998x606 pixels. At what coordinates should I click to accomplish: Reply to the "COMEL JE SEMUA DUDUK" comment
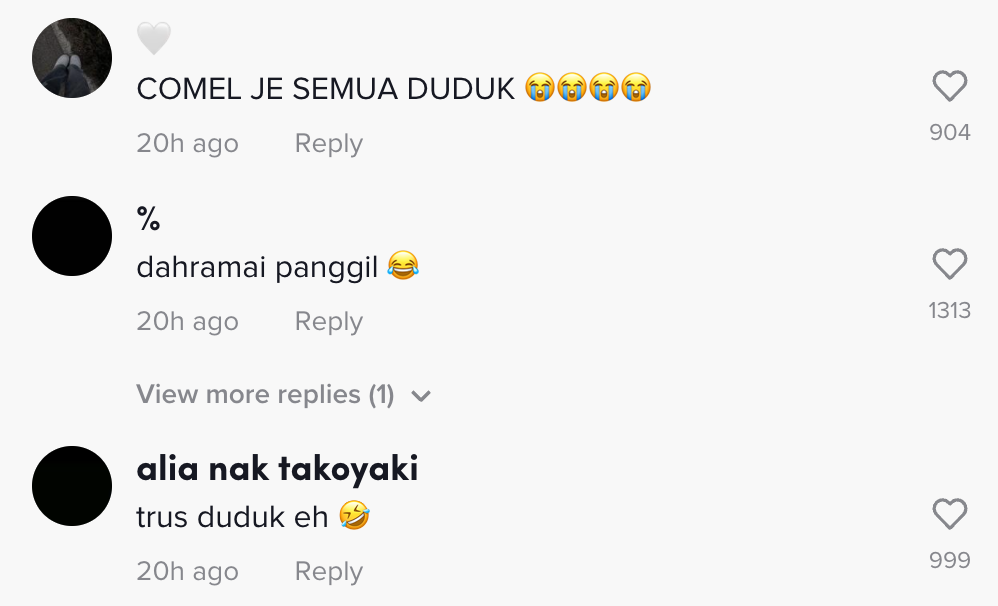[328, 144]
